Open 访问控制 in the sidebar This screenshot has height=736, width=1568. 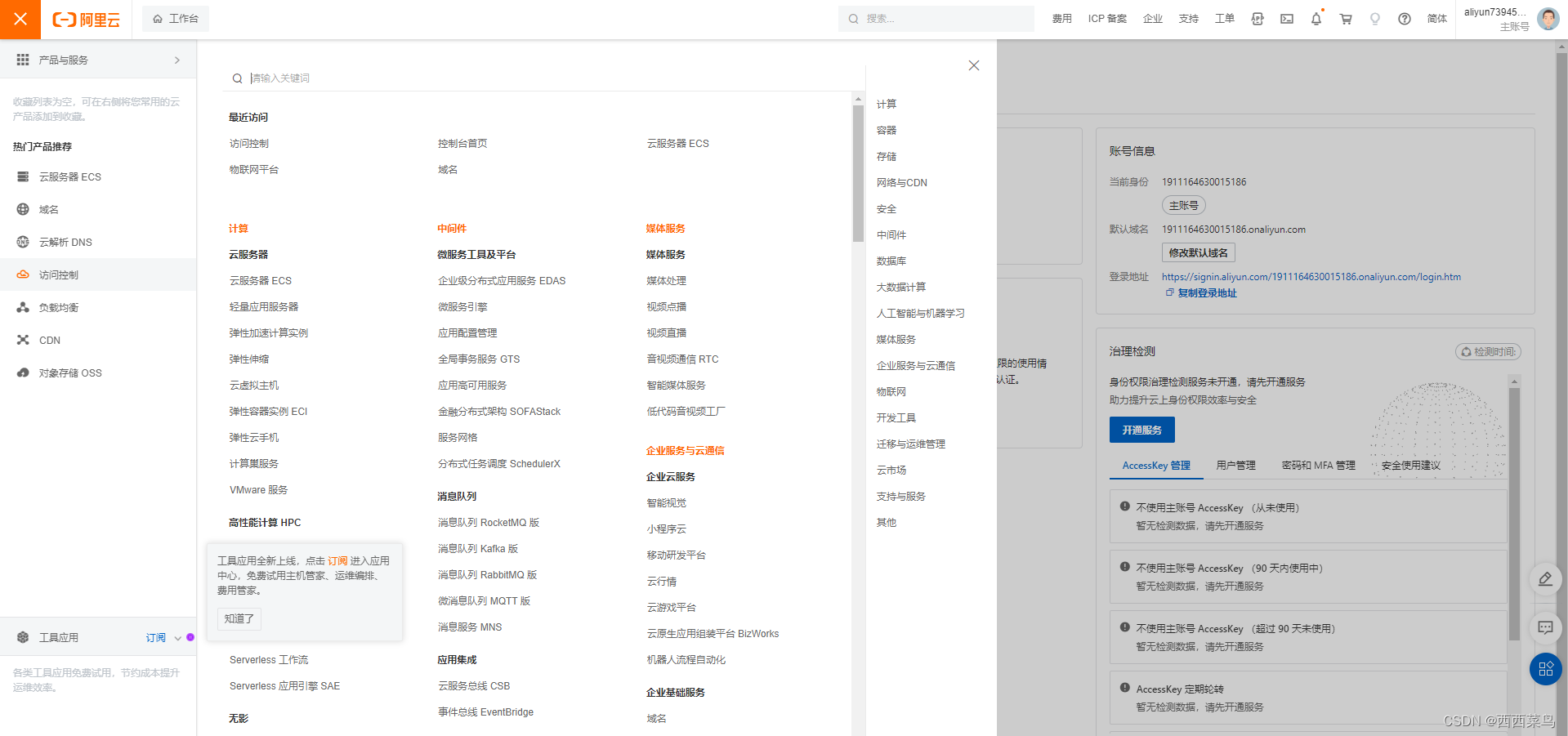click(98, 275)
